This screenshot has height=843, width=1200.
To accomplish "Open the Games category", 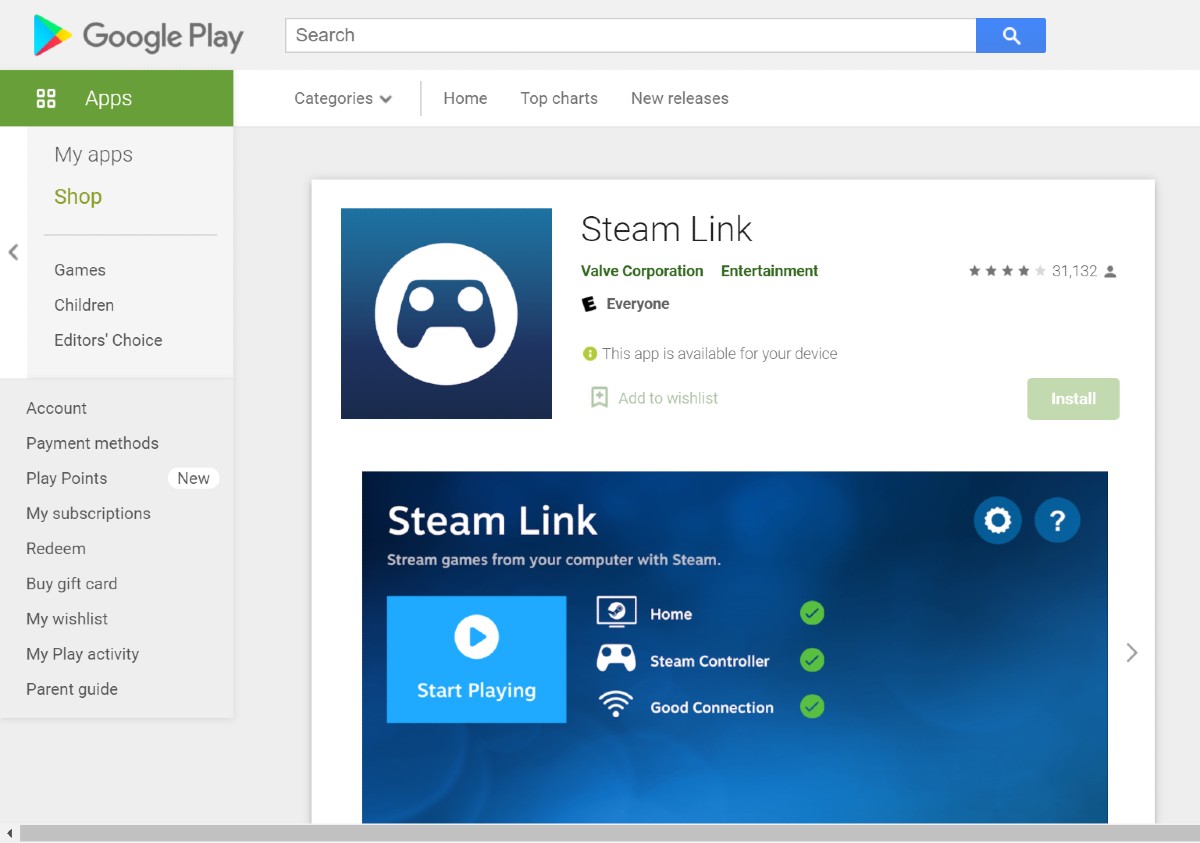I will [80, 270].
